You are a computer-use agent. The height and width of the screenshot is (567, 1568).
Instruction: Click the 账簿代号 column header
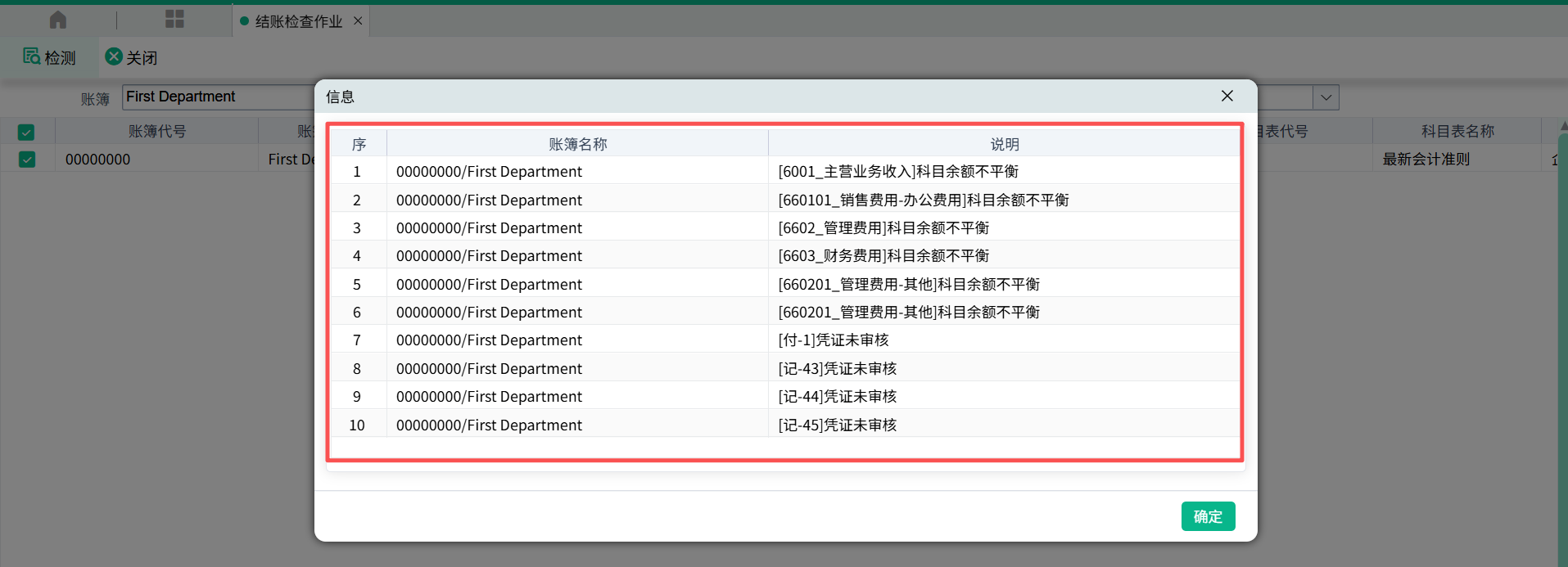click(156, 132)
